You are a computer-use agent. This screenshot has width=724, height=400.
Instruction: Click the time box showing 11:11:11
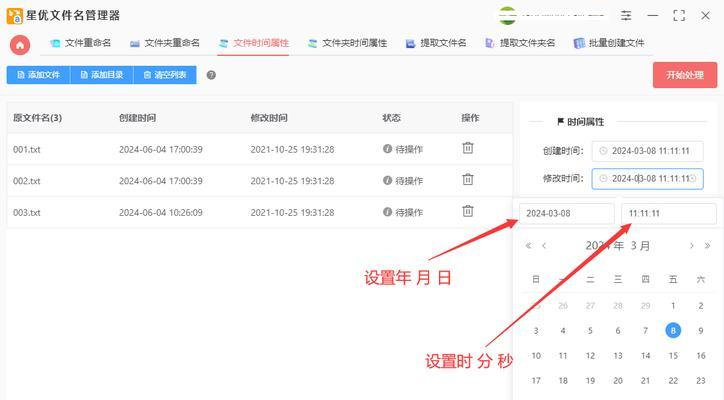[x=669, y=213]
